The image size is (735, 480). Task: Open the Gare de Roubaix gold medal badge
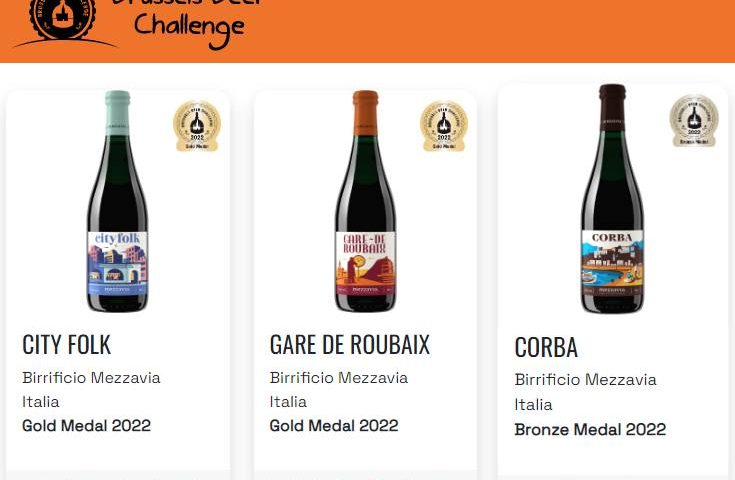point(443,126)
